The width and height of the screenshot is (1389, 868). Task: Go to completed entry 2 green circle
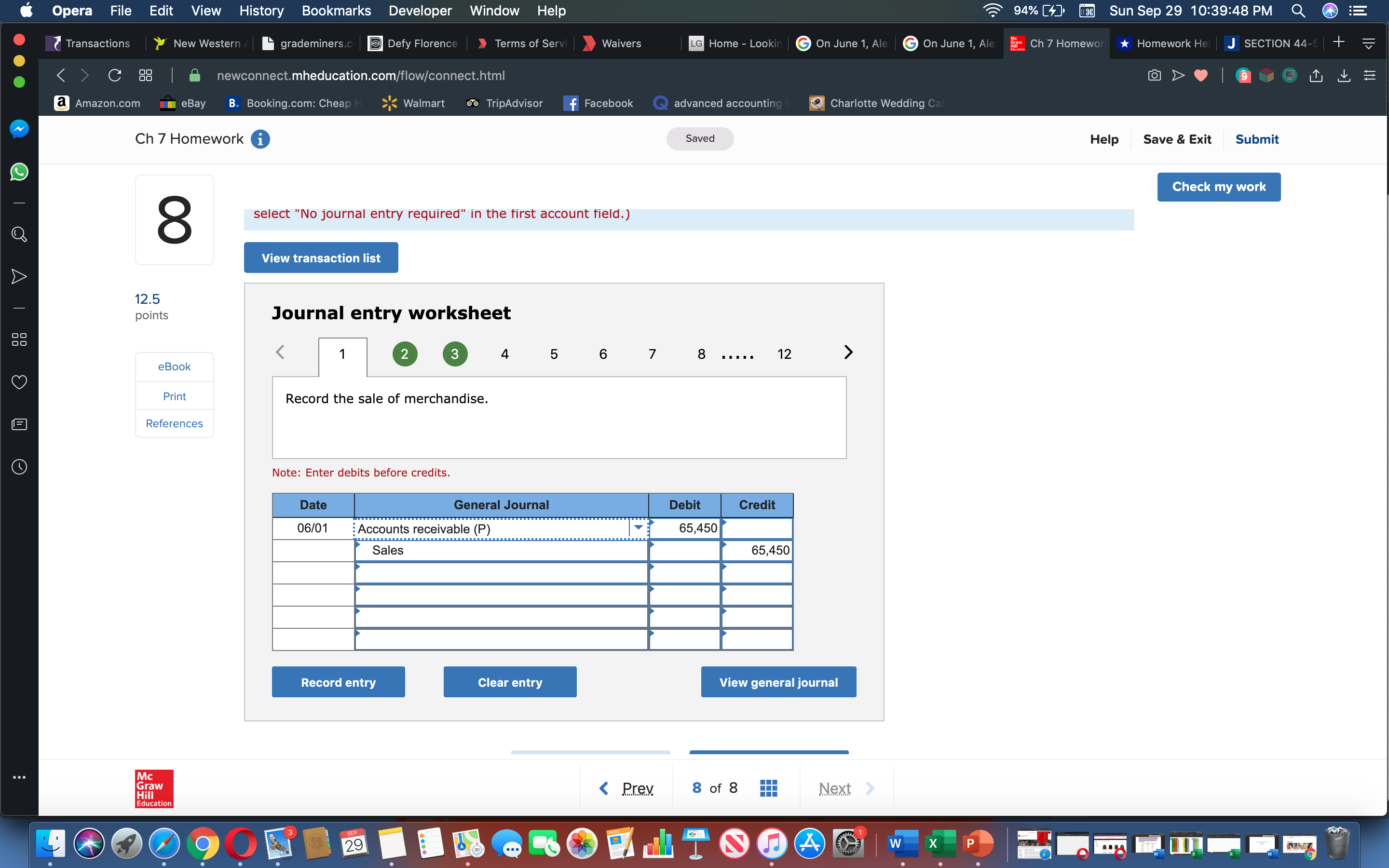[405, 354]
